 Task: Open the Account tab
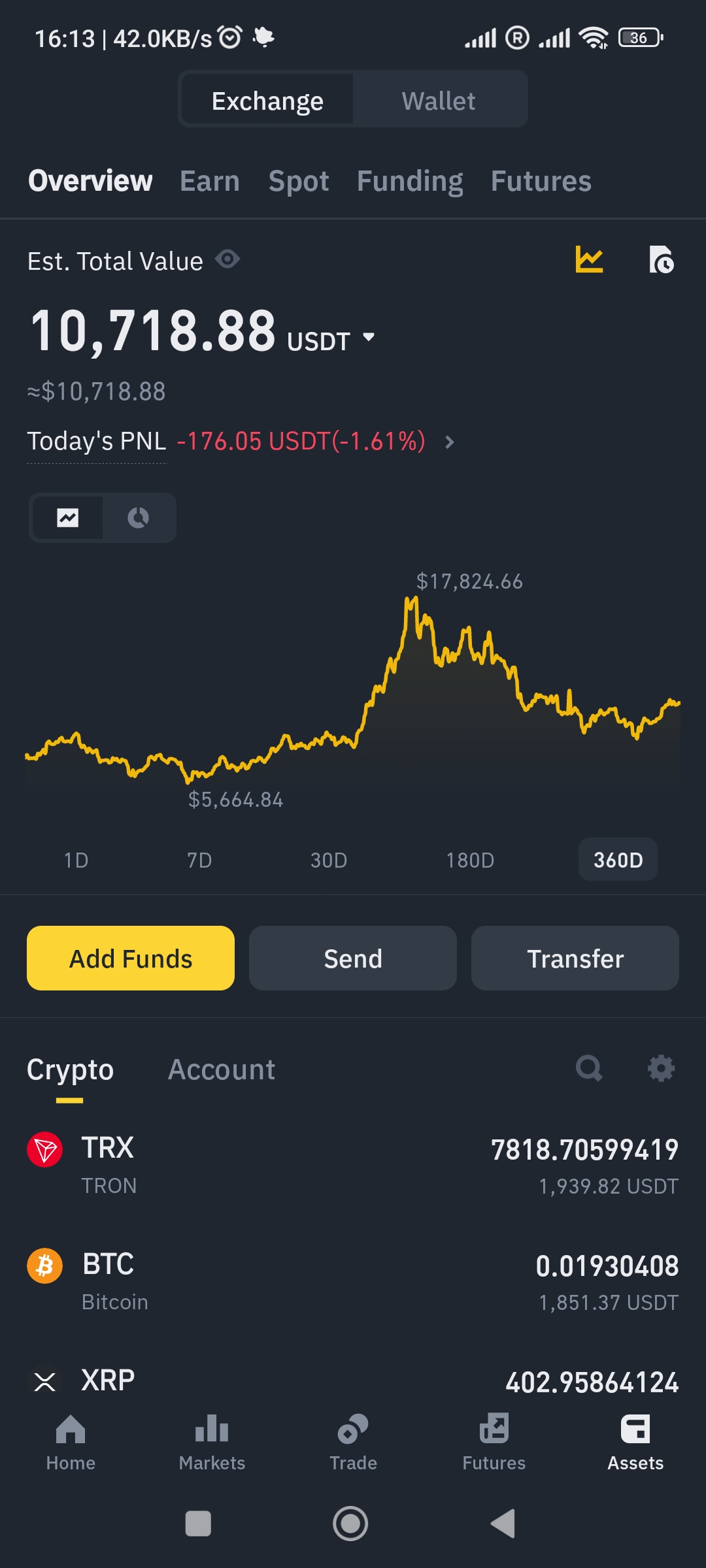pyautogui.click(x=222, y=1070)
